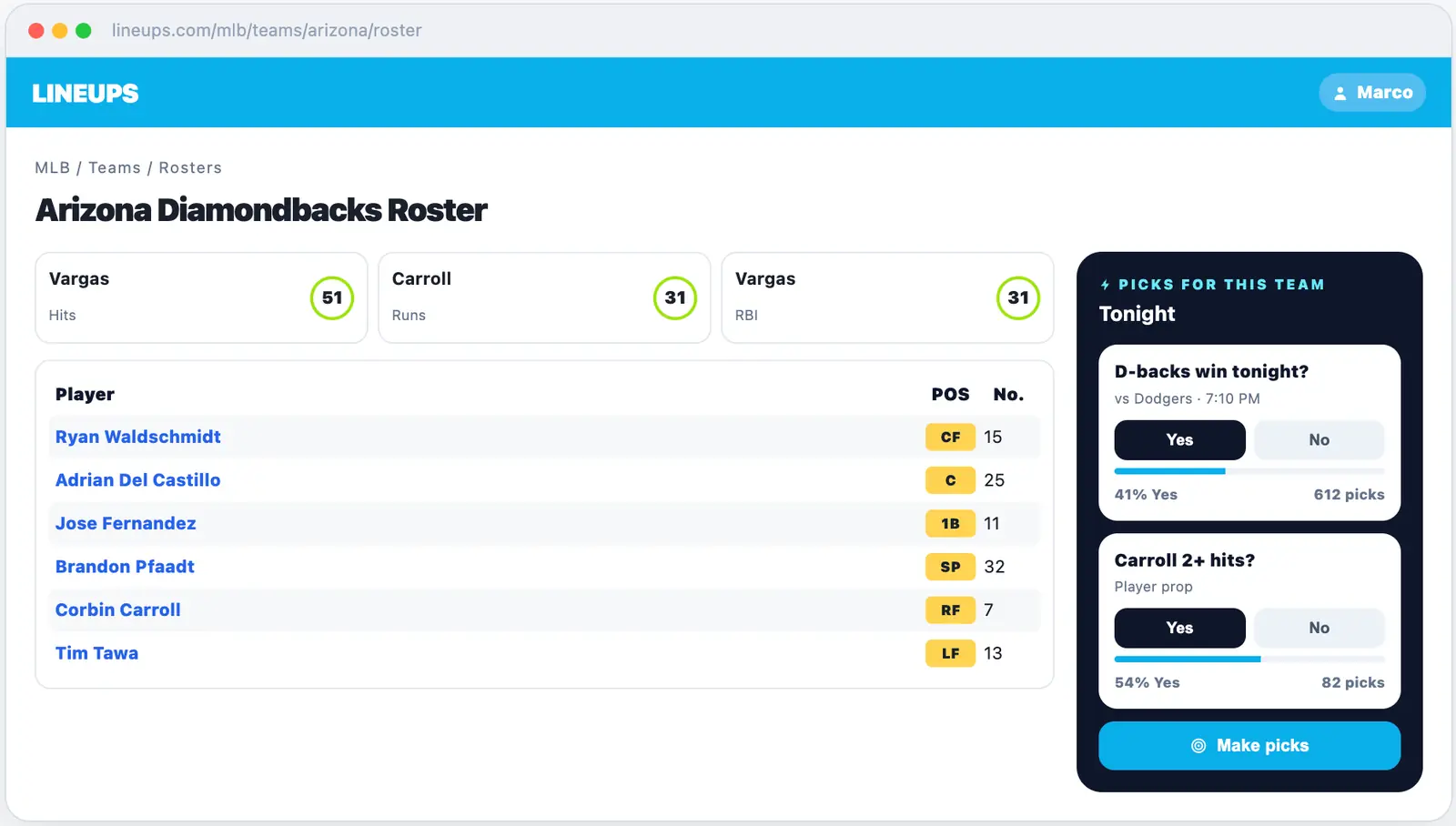Open the Rosters breadcrumb
The image size is (1456, 826).
(190, 167)
